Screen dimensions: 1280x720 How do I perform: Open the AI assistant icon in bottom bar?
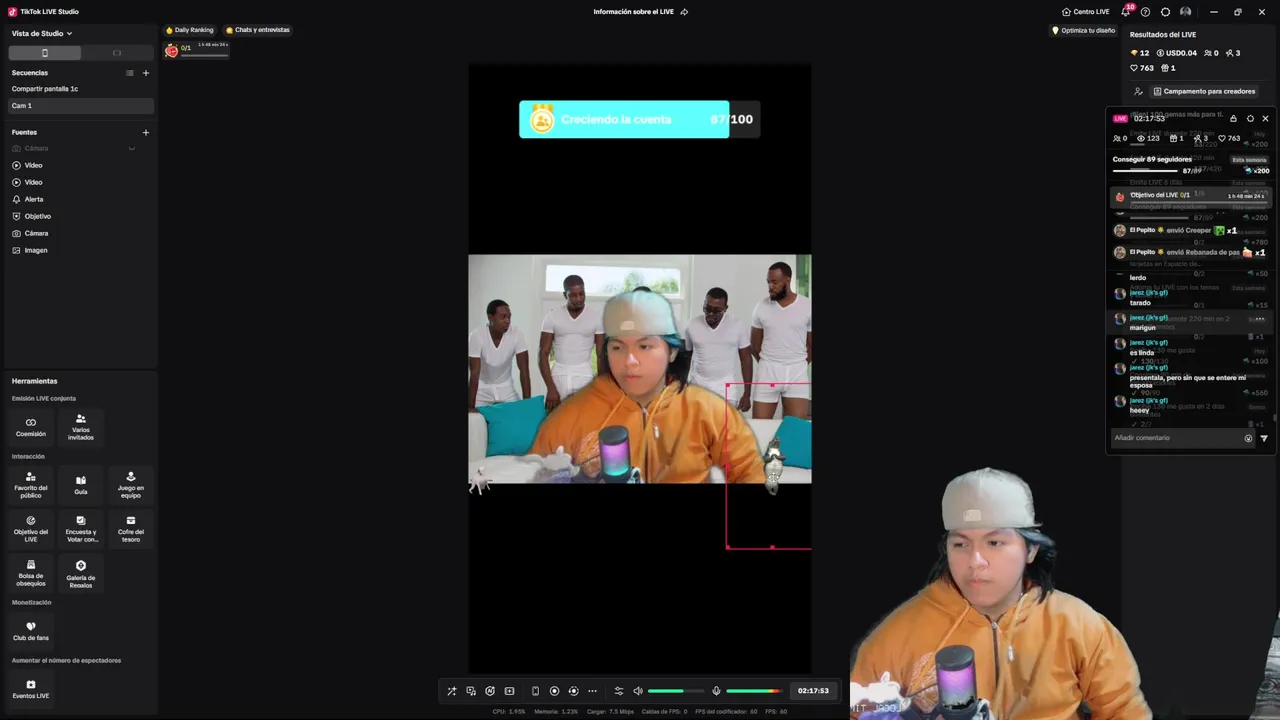490,691
